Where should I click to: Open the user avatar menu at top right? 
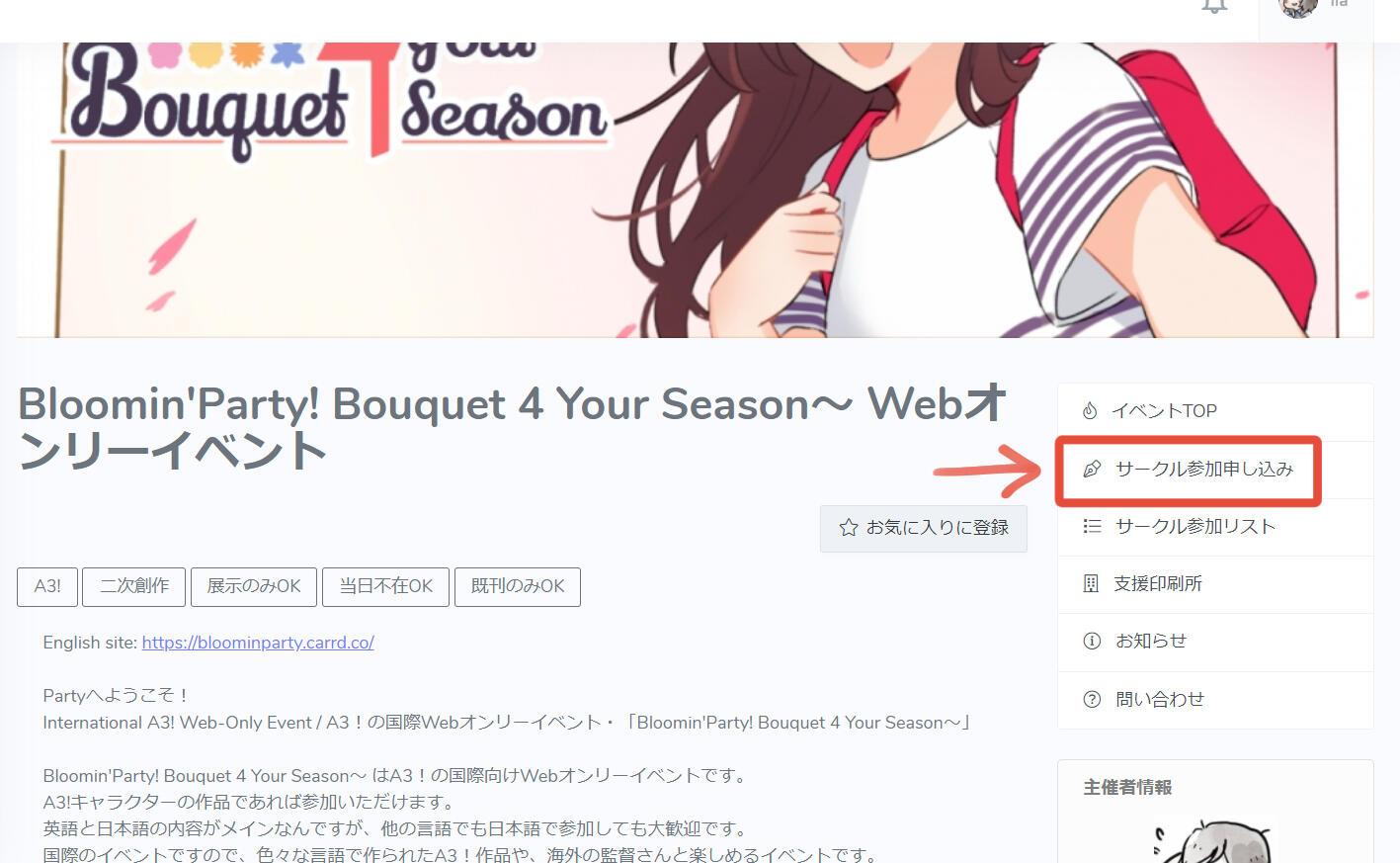tap(1299, 6)
